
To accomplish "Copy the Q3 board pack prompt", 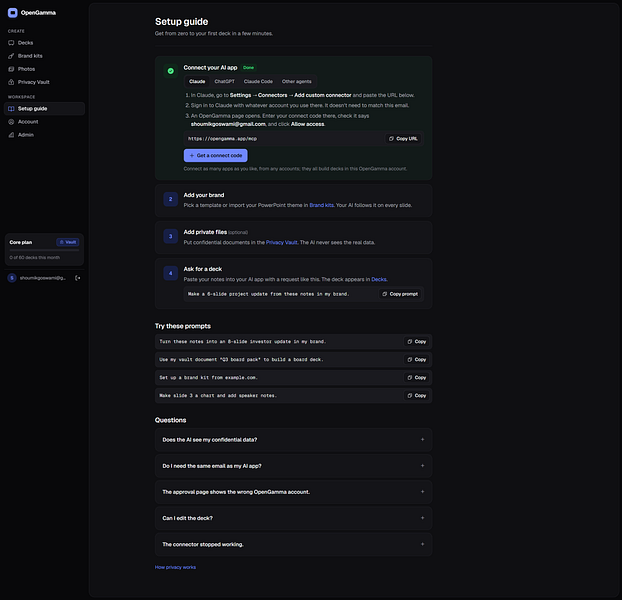I will tap(417, 360).
